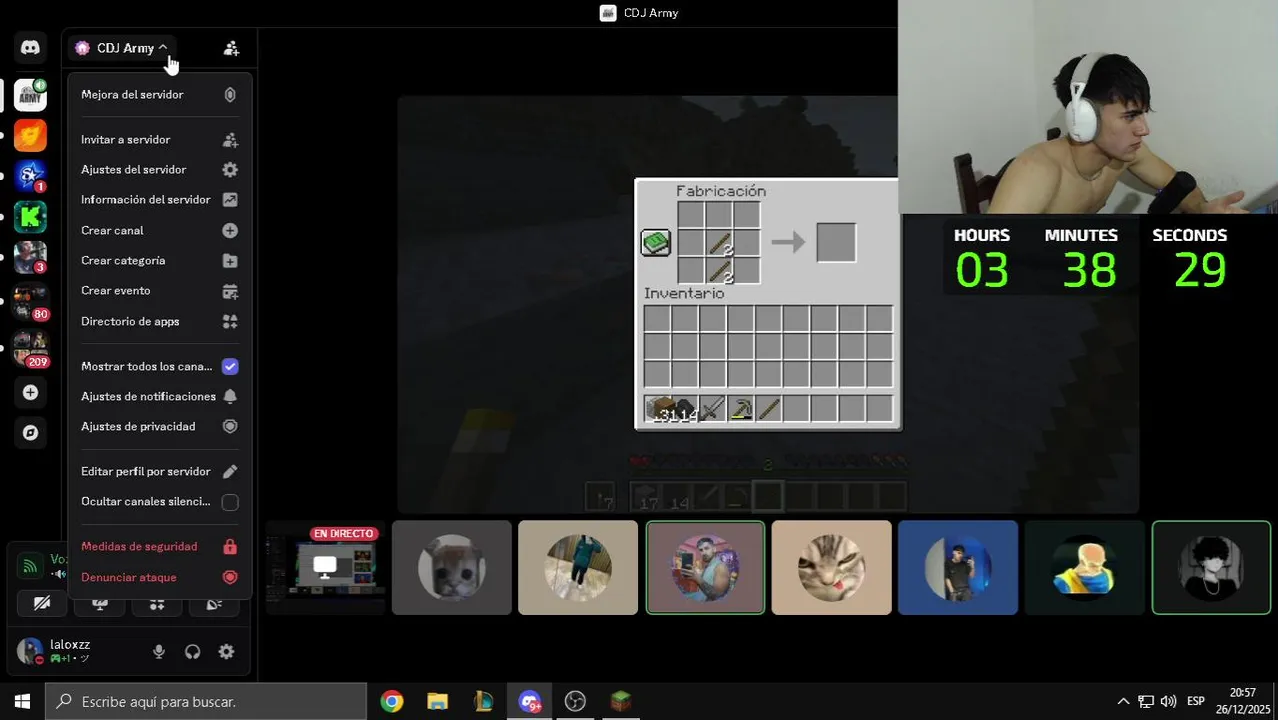This screenshot has width=1278, height=720.
Task: Toggle camera button with slashed video icon
Action: pyautogui.click(x=42, y=604)
